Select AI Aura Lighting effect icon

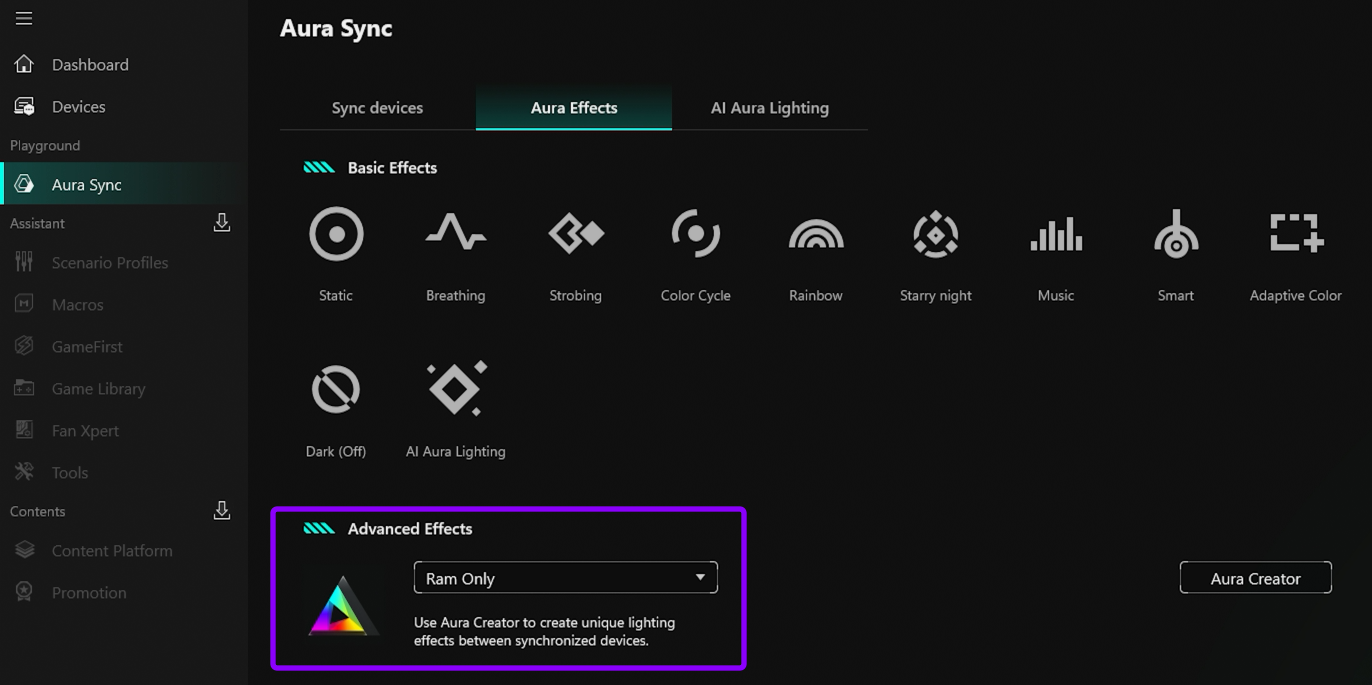[x=456, y=389]
